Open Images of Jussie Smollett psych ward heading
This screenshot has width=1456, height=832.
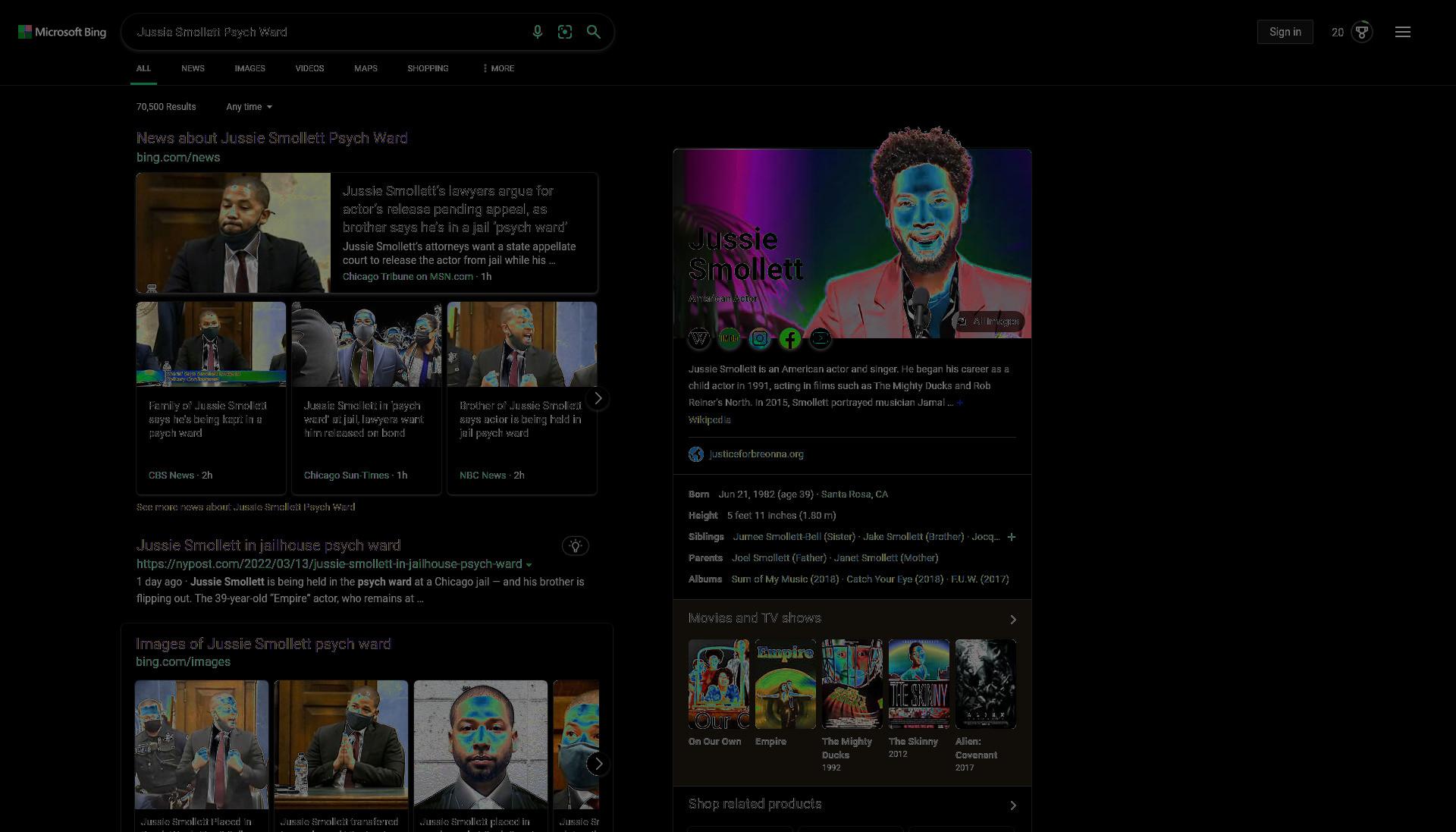(263, 644)
